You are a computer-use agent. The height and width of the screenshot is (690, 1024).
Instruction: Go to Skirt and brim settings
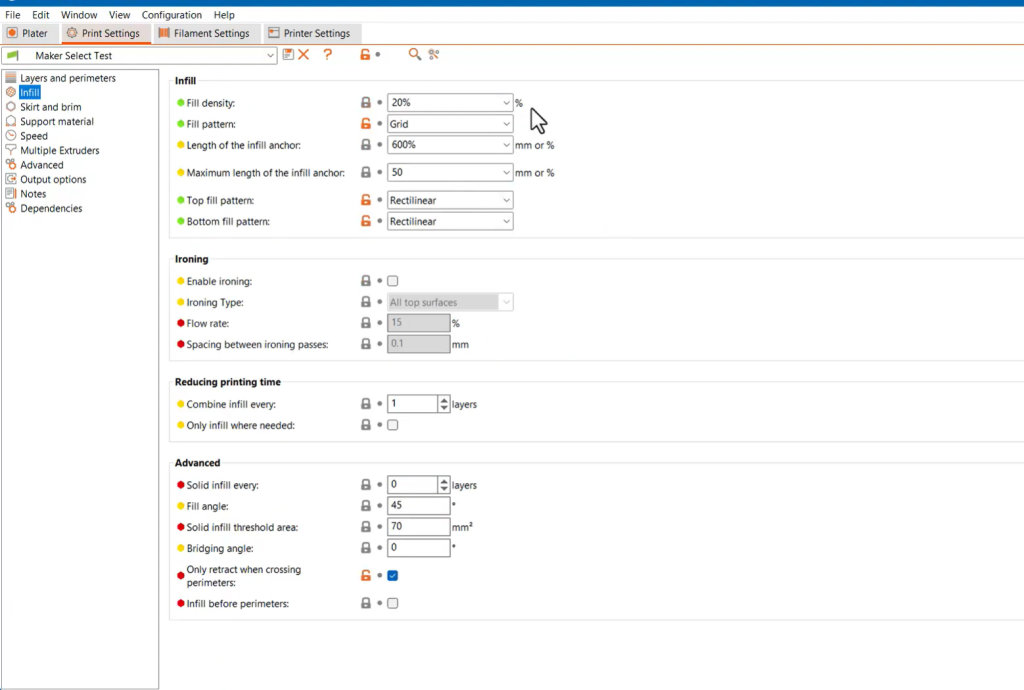point(51,107)
